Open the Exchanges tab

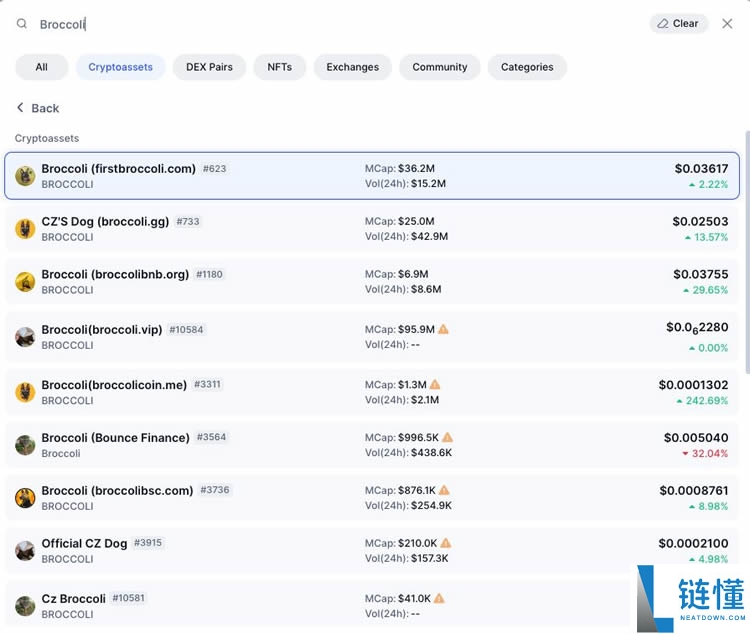click(353, 67)
